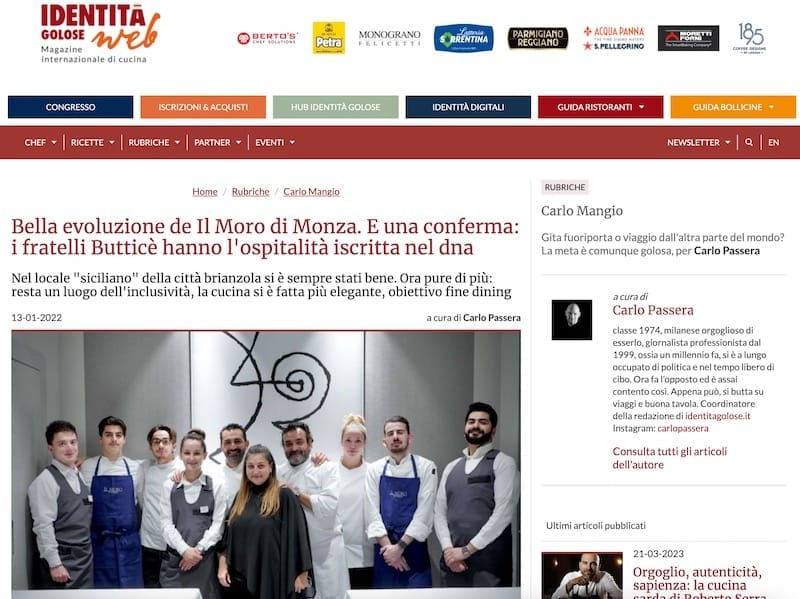Click the yellow Petra sponsor logo

pyautogui.click(x=329, y=38)
